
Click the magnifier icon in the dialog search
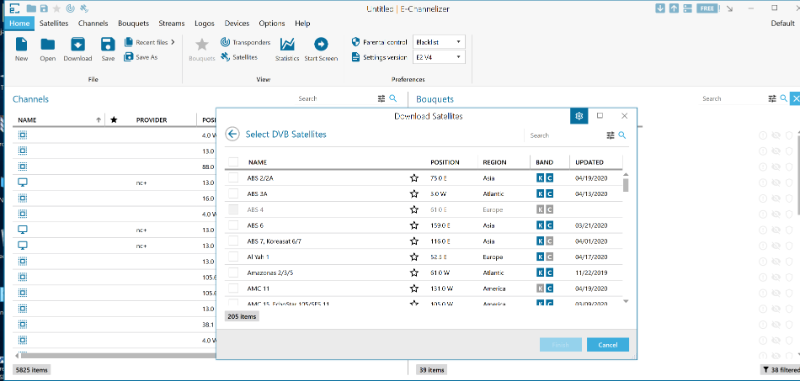(x=622, y=135)
